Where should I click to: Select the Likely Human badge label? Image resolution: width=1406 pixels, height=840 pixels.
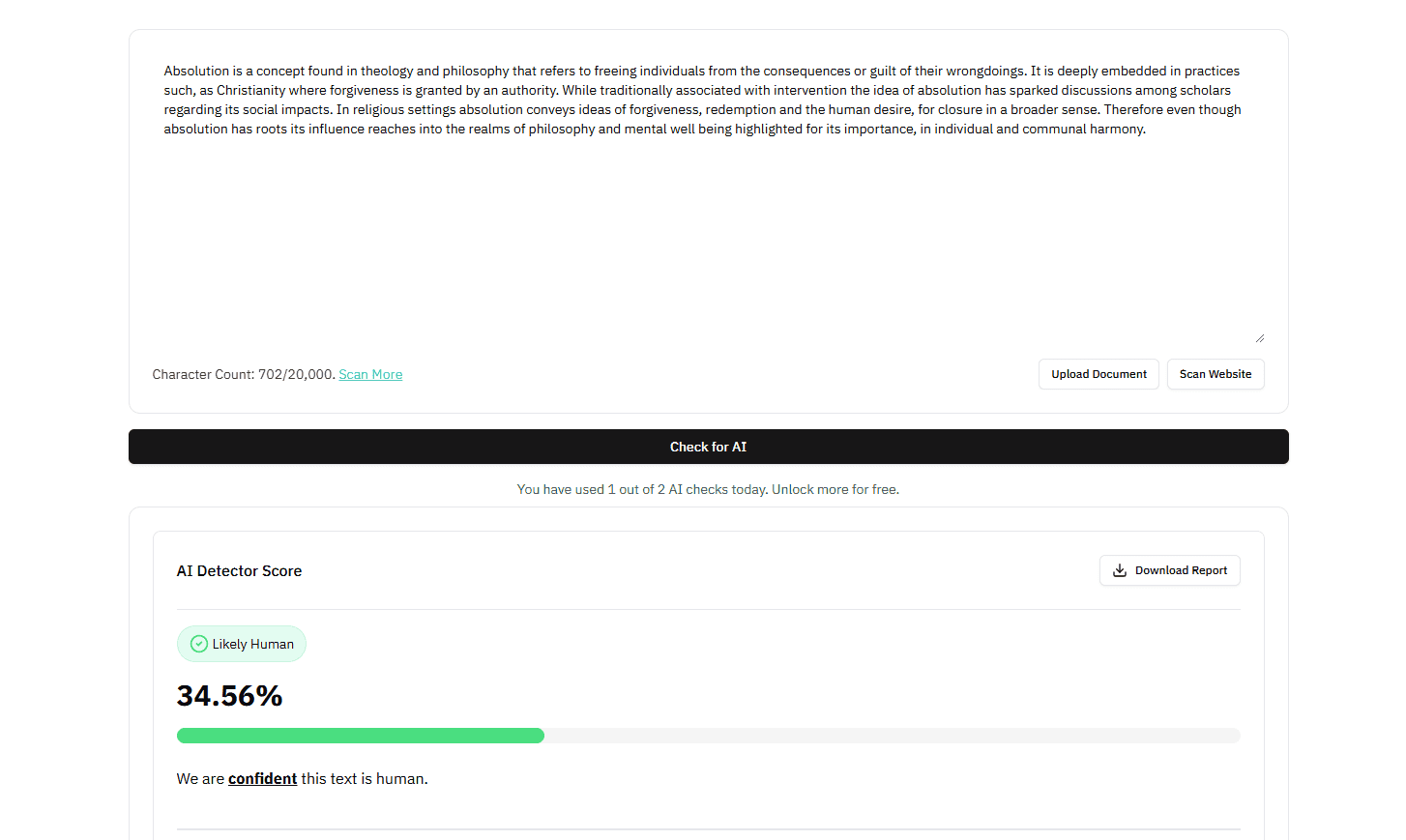(253, 644)
